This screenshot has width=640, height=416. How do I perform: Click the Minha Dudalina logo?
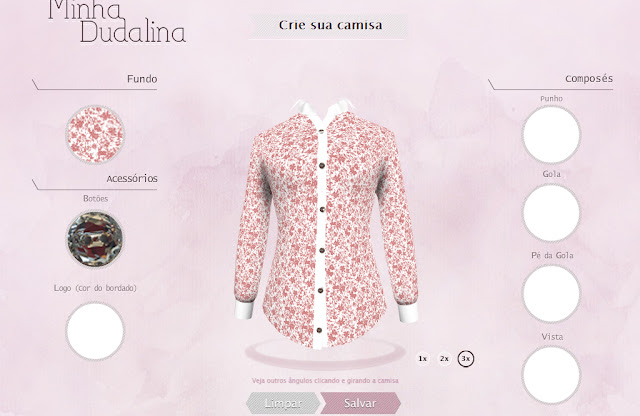coord(117,21)
